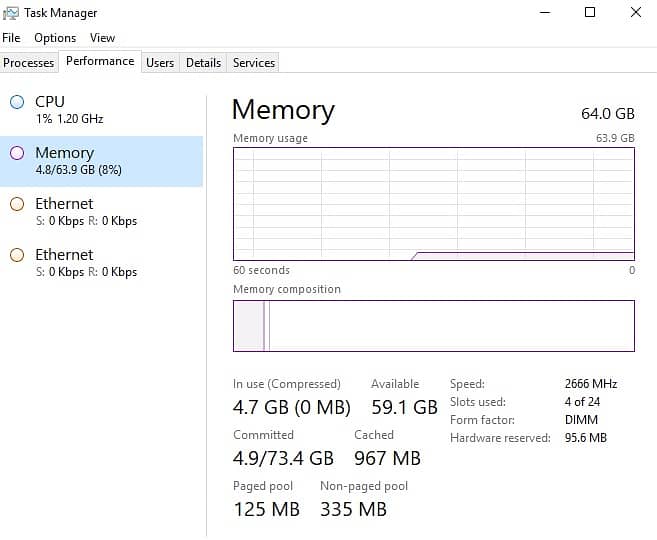Click the 64.0 GB total memory value
This screenshot has width=657, height=540.
pyautogui.click(x=608, y=114)
